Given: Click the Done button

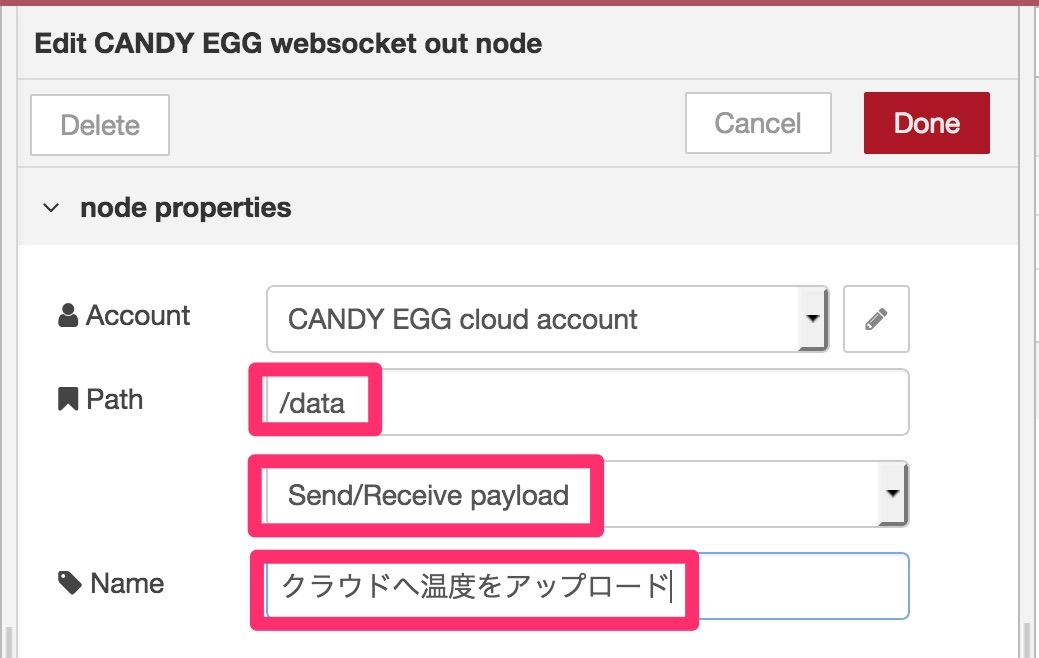Looking at the screenshot, I should click(x=926, y=123).
